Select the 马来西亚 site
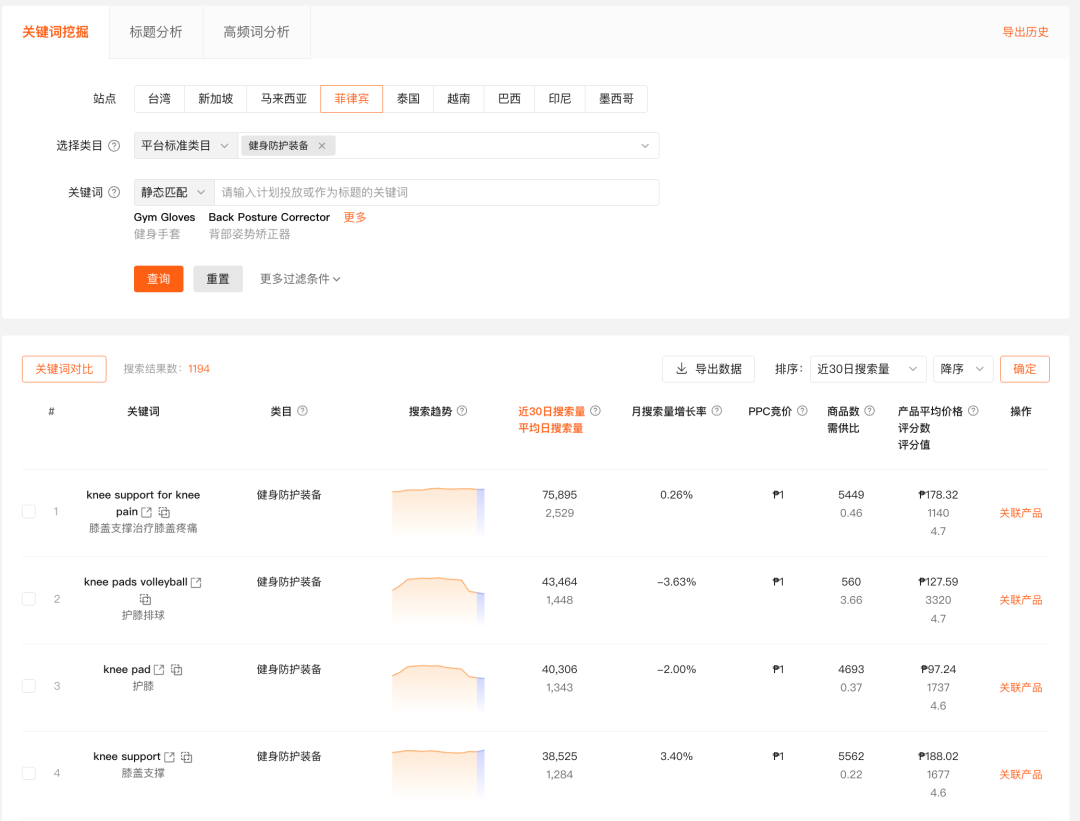This screenshot has height=821, width=1080. click(x=284, y=98)
